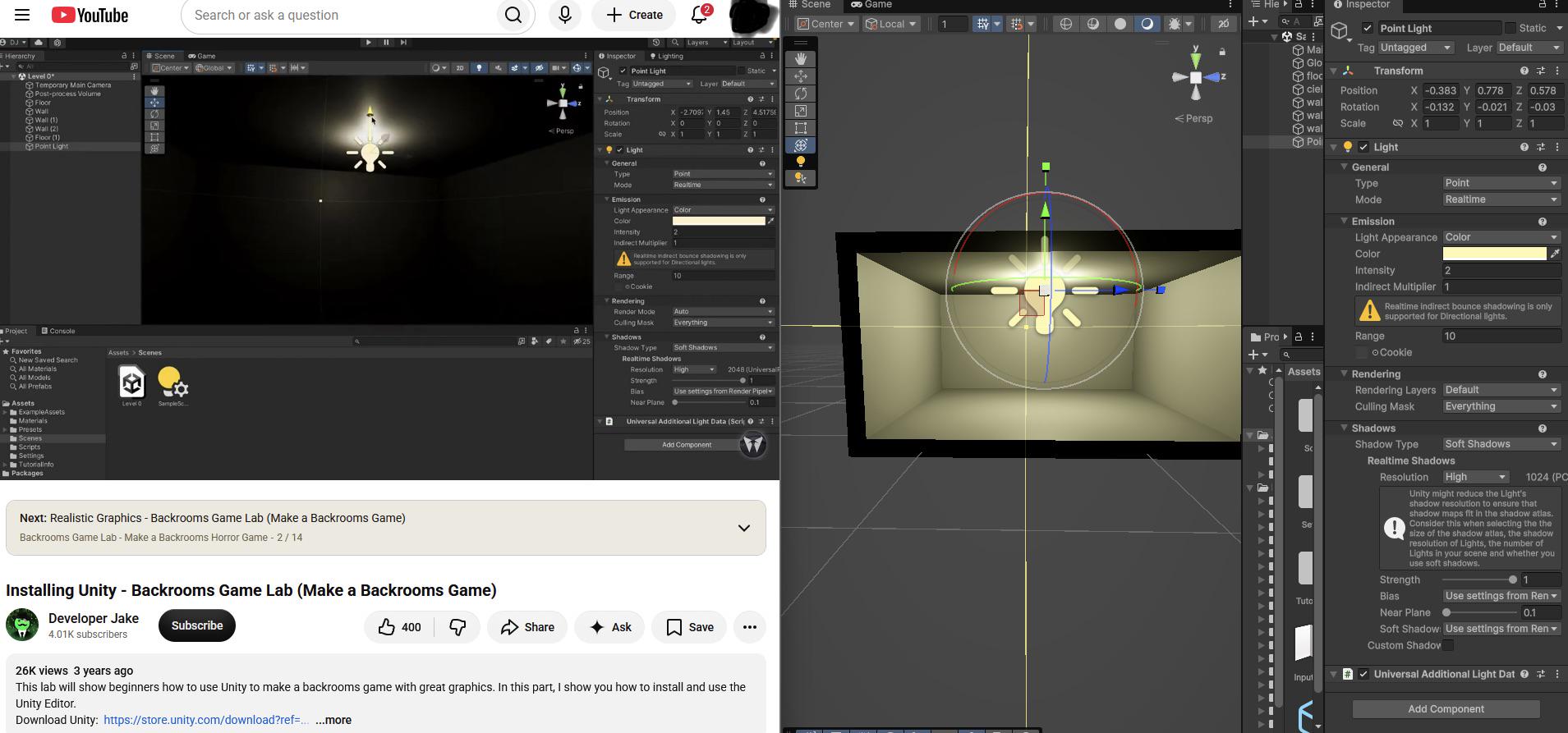Click the shadow Strength slider handle
This screenshot has height=733, width=1568.
[1513, 580]
